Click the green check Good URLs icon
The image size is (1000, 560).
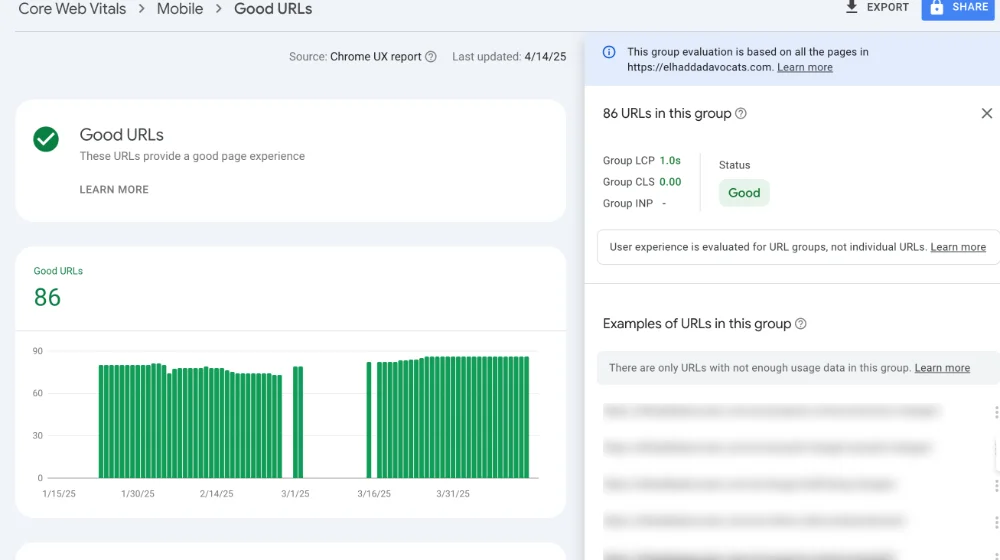[x=46, y=139]
